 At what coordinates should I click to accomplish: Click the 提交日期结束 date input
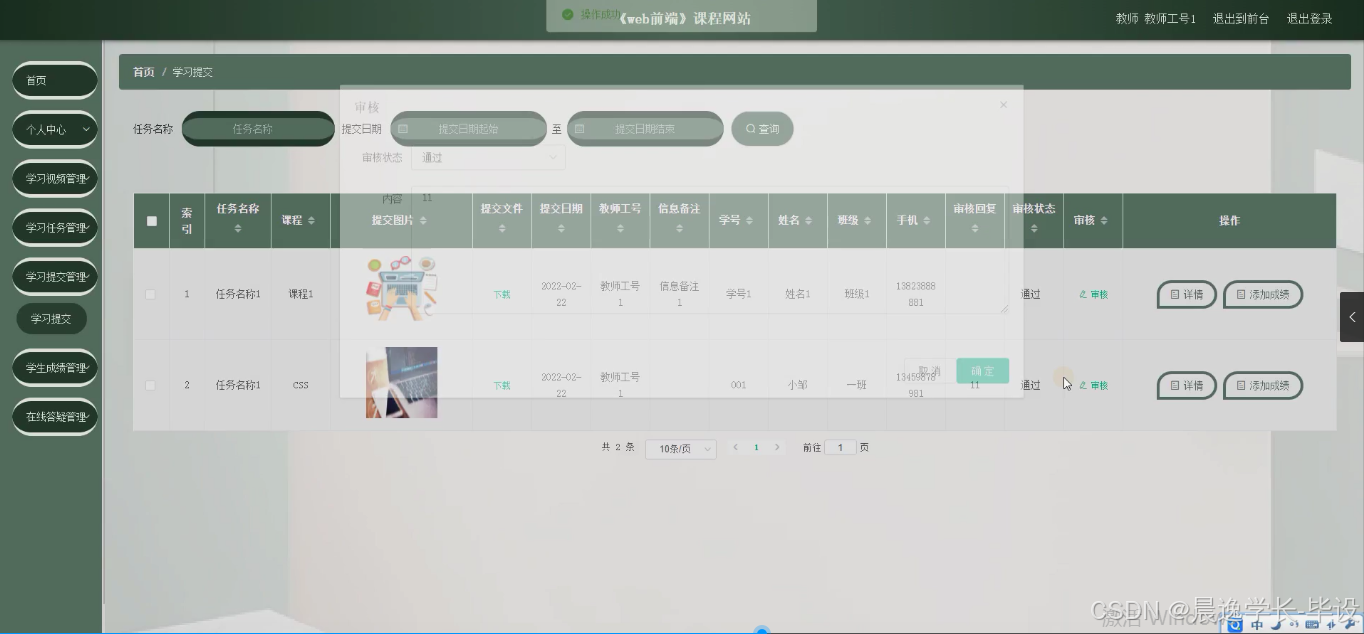pos(645,129)
